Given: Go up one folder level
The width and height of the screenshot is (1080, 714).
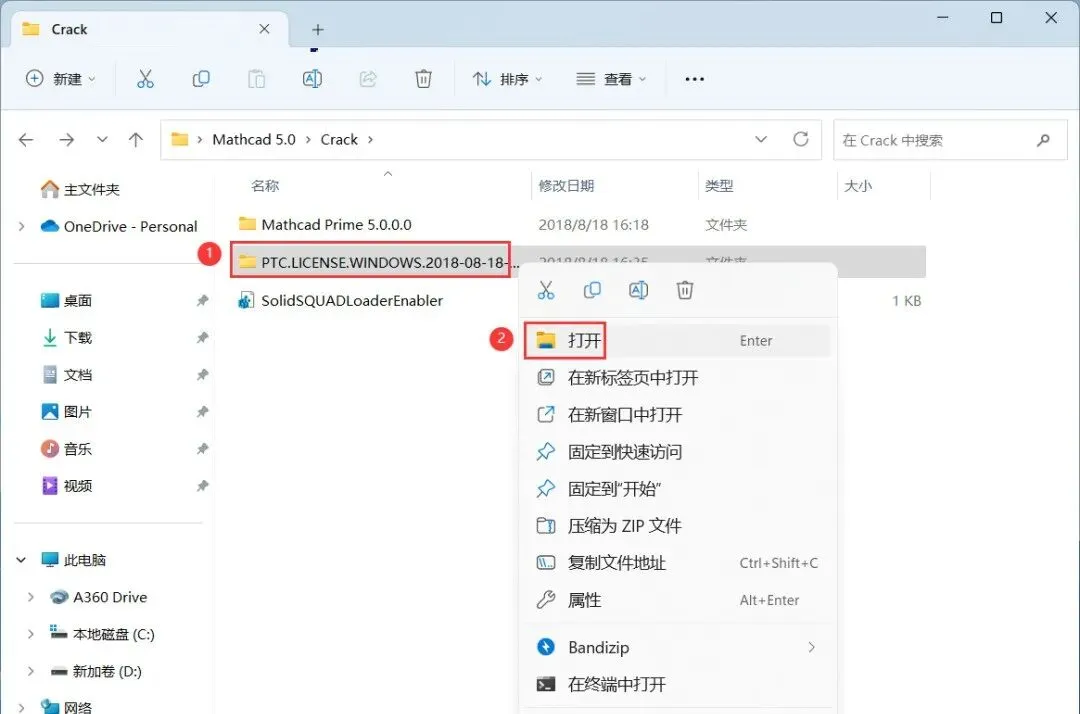Looking at the screenshot, I should 136,140.
